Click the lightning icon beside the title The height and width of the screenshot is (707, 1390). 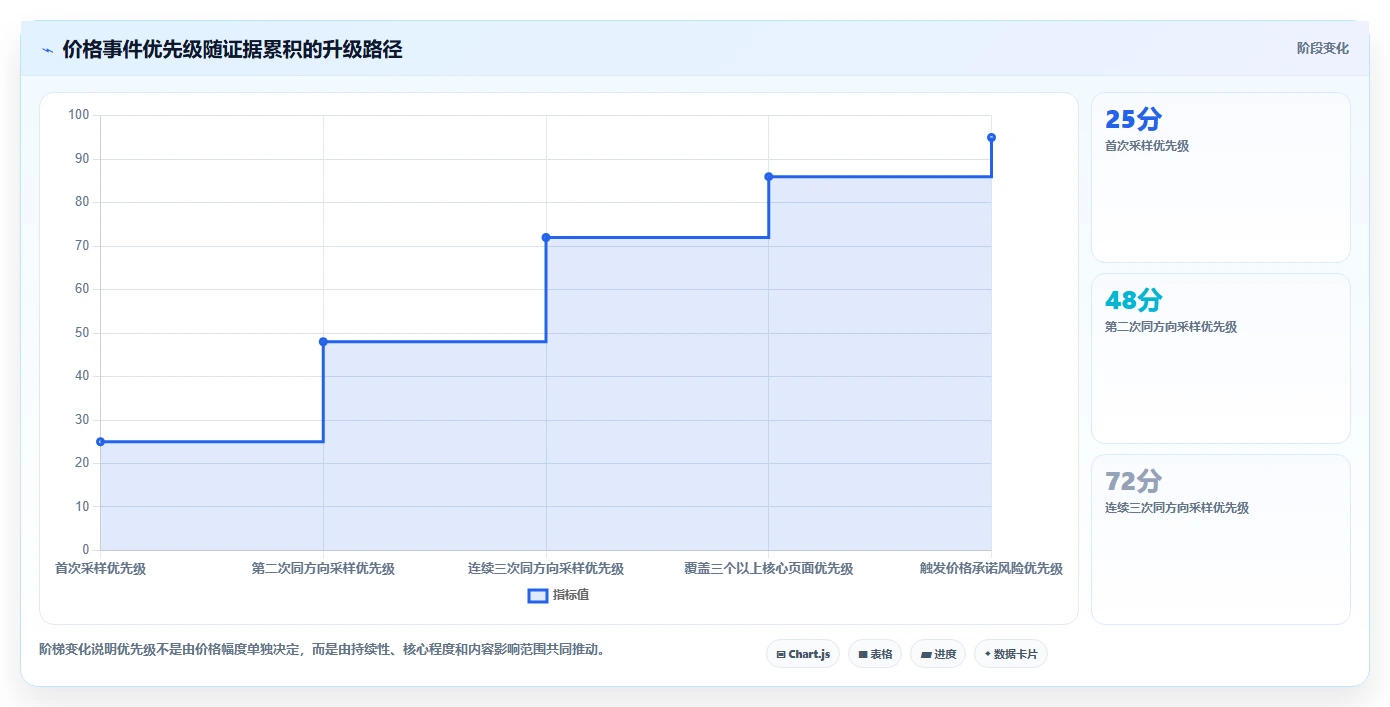47,50
